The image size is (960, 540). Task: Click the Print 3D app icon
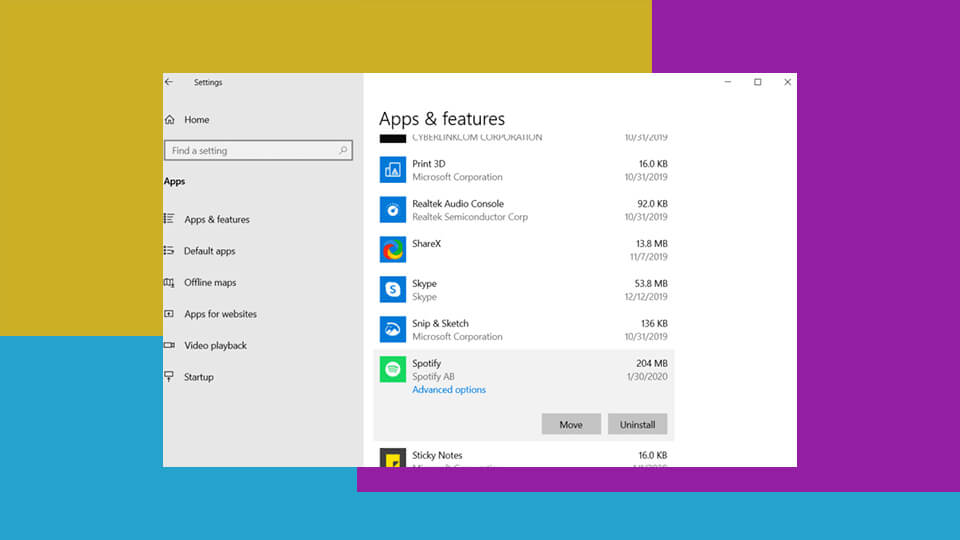[x=392, y=170]
